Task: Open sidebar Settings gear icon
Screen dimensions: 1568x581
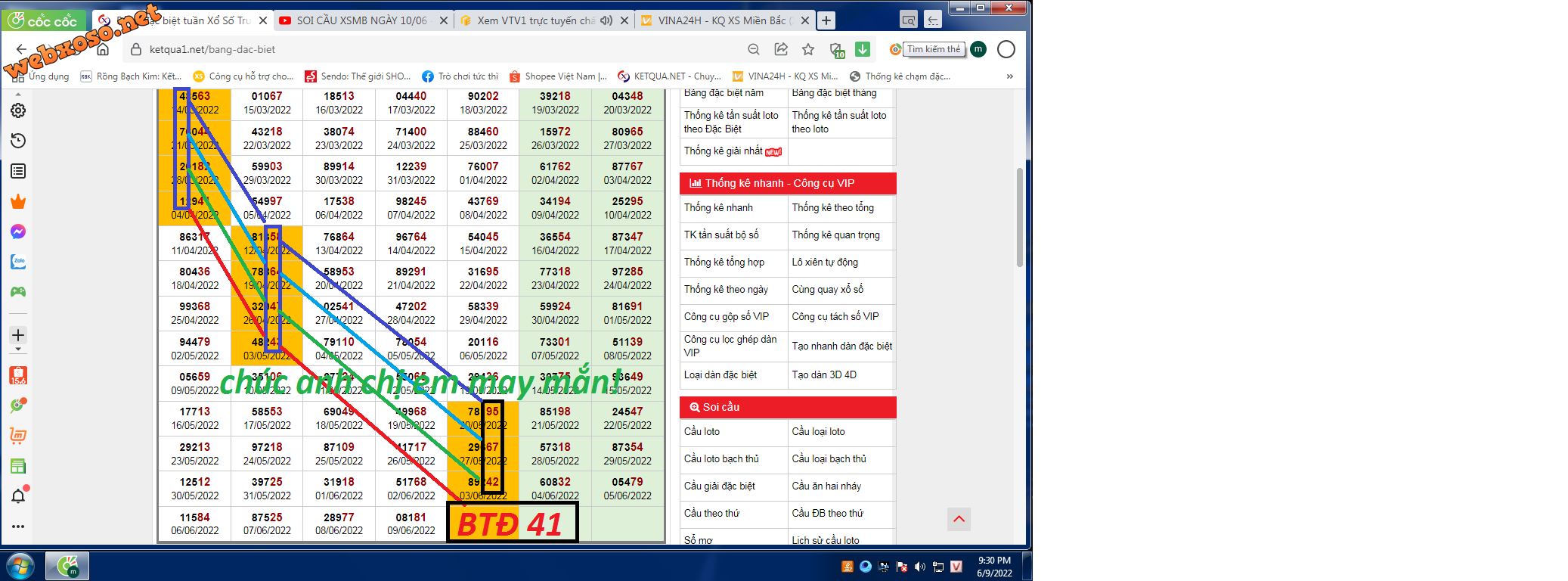Action: click(x=18, y=110)
